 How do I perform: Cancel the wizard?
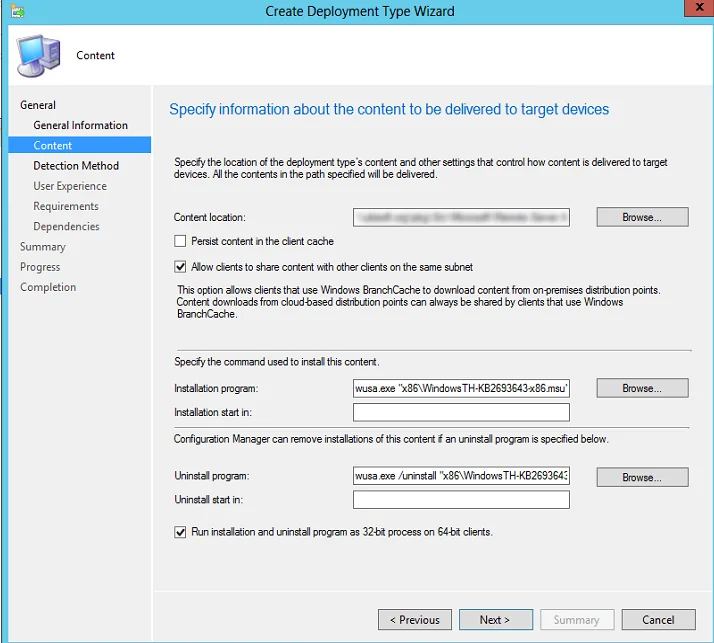coord(658,620)
